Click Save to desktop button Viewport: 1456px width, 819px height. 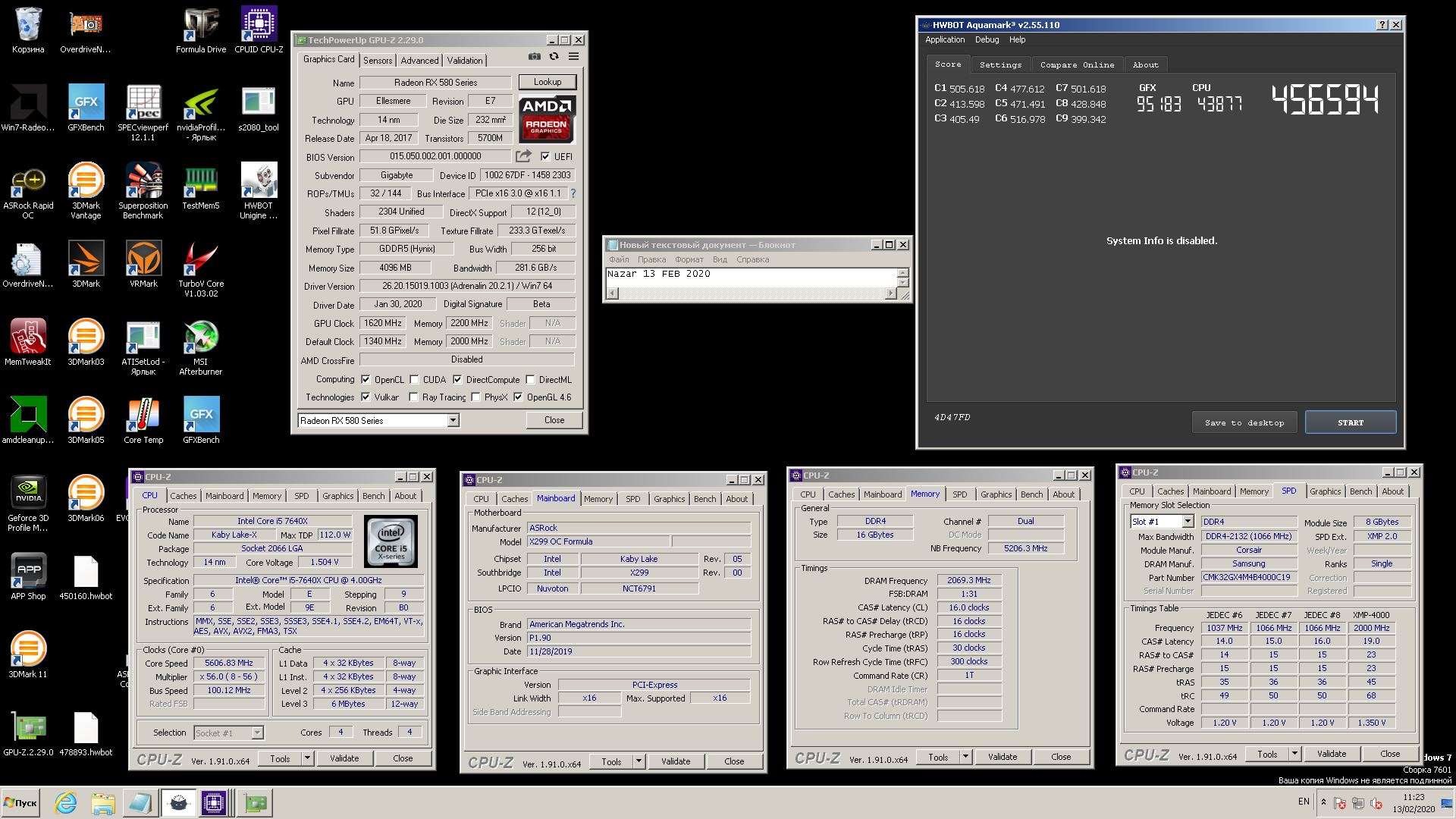[1244, 423]
